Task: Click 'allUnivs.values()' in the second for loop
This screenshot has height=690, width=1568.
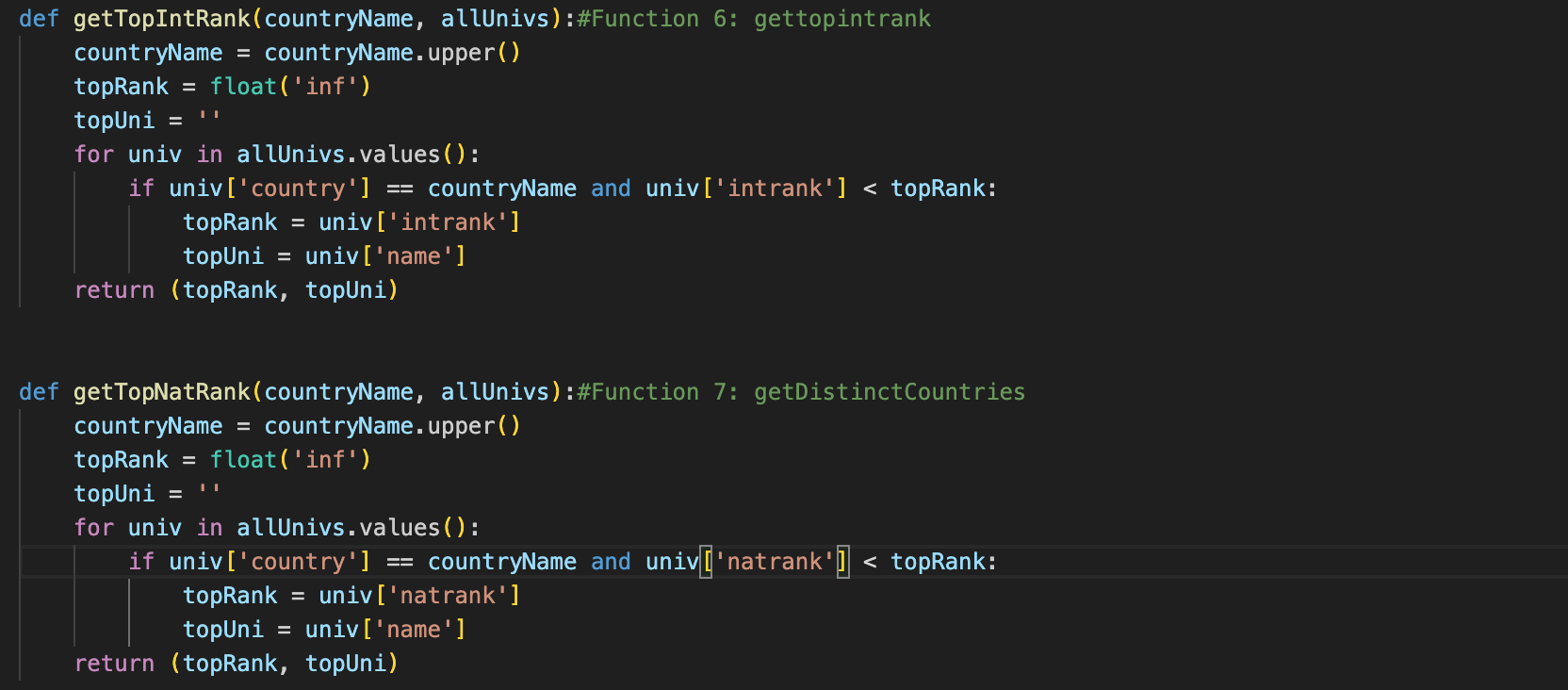Action: (x=351, y=528)
